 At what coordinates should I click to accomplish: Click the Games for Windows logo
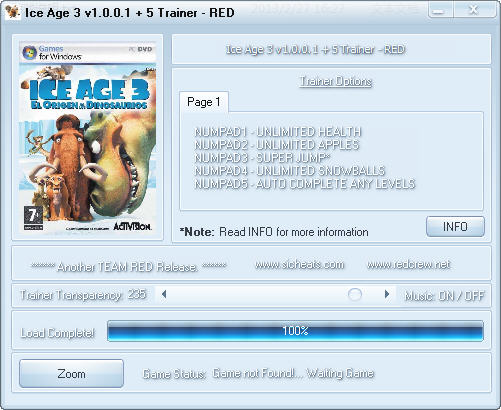pos(52,53)
